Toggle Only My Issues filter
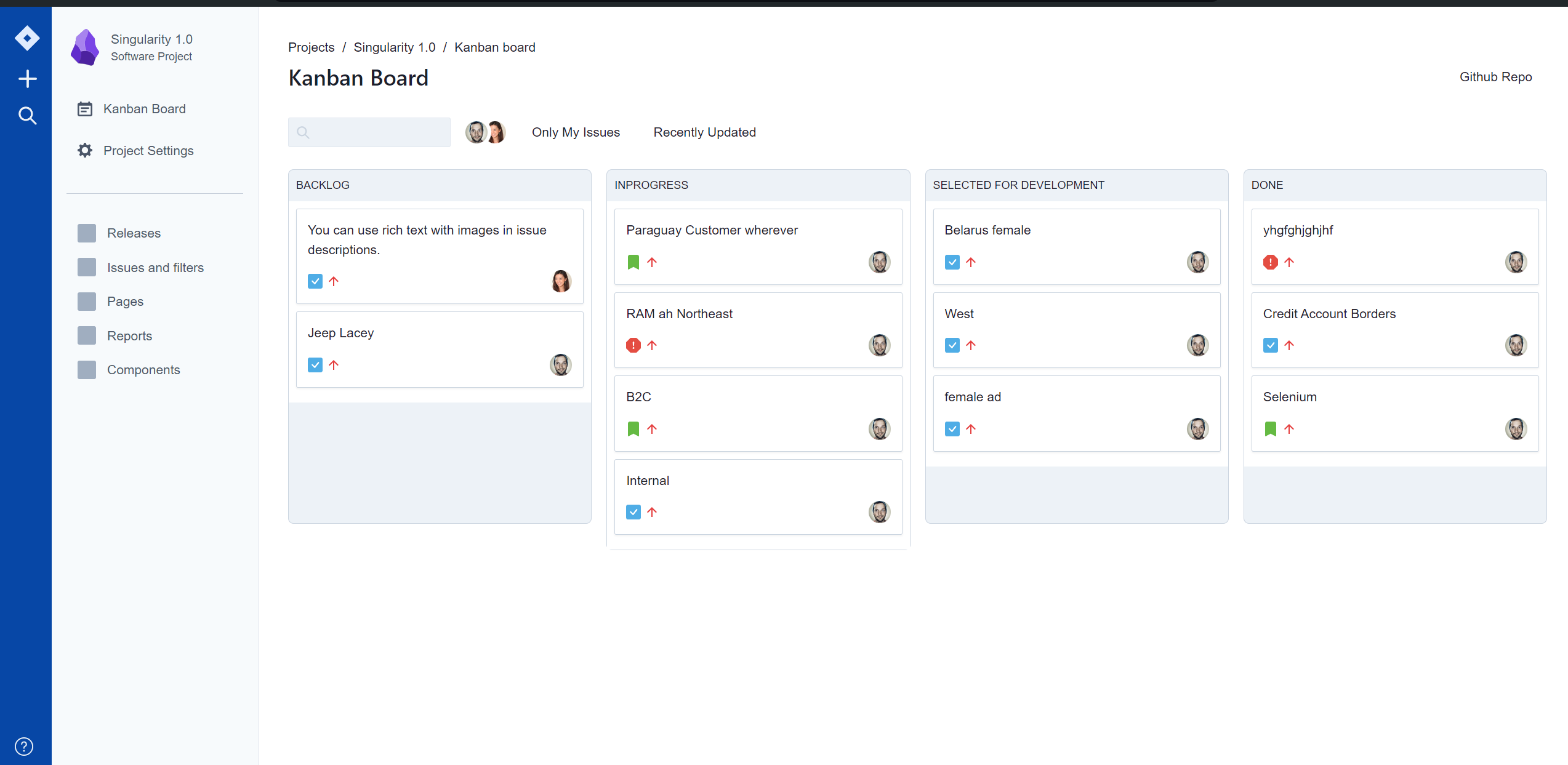This screenshot has height=765, width=1568. point(576,132)
